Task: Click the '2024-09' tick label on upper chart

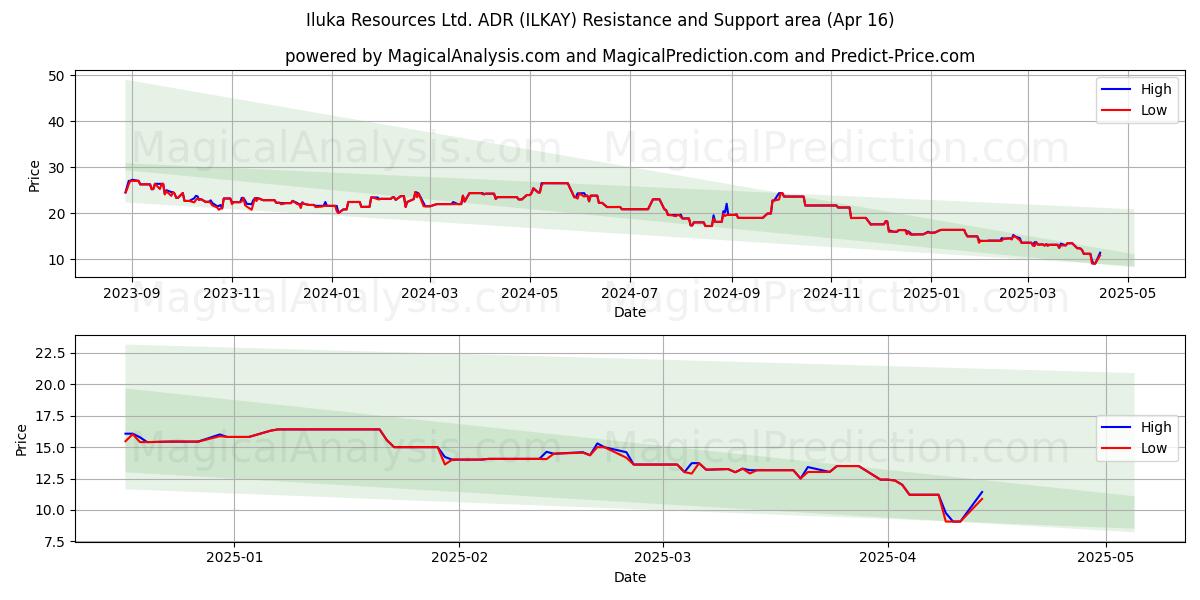Action: point(731,293)
